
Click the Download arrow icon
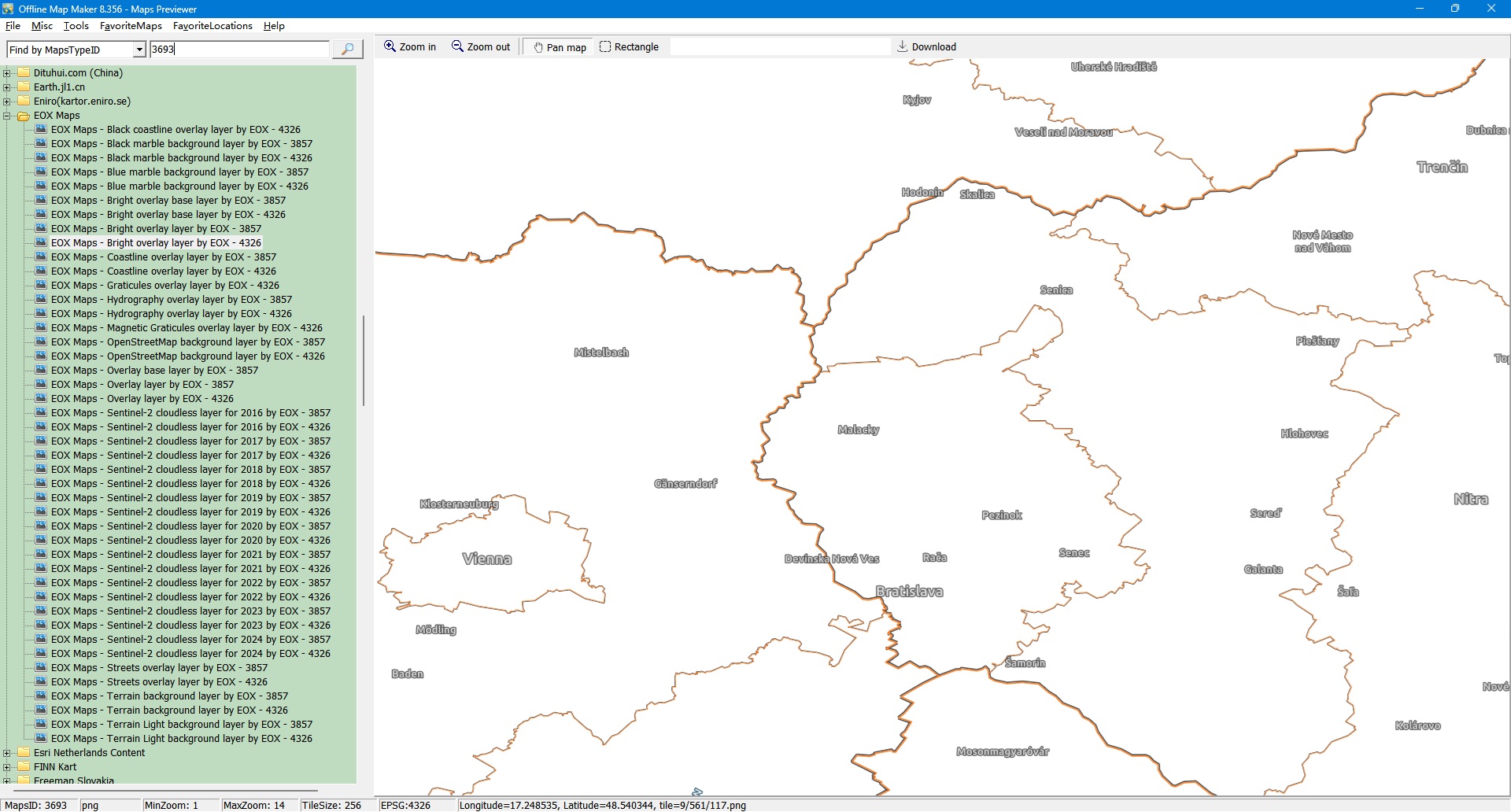(902, 47)
